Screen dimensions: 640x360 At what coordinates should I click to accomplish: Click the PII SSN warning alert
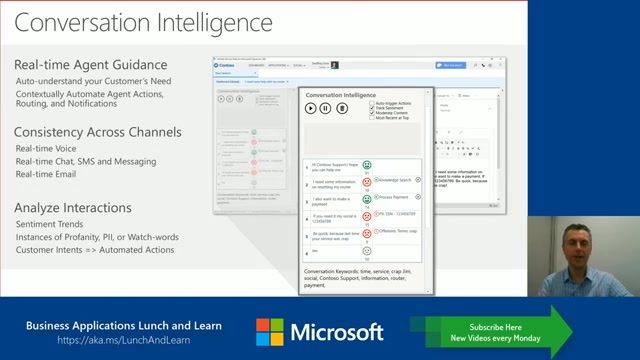tap(395, 214)
